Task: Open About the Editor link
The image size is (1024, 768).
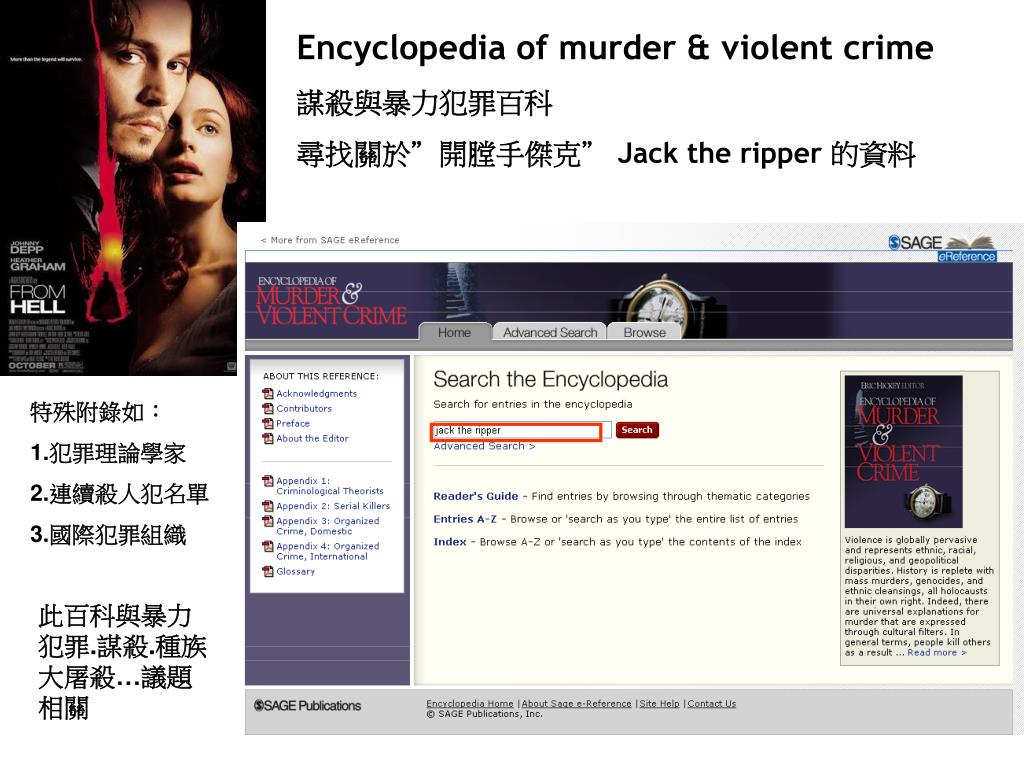Action: click(x=312, y=438)
